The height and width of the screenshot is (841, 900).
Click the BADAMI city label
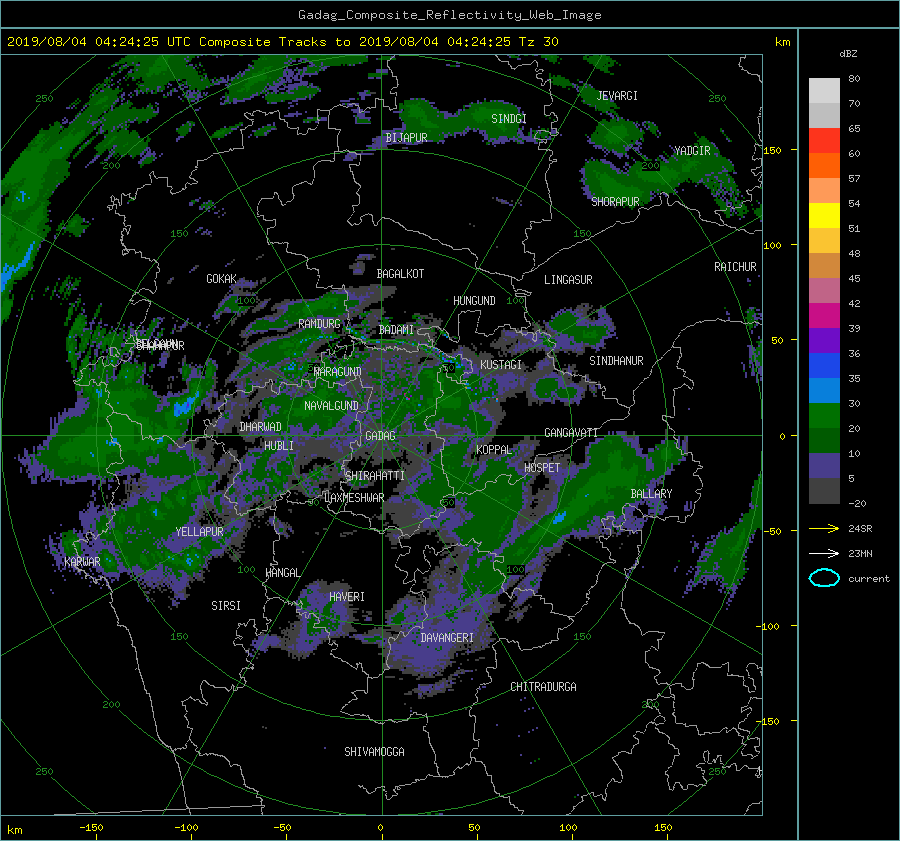(396, 330)
